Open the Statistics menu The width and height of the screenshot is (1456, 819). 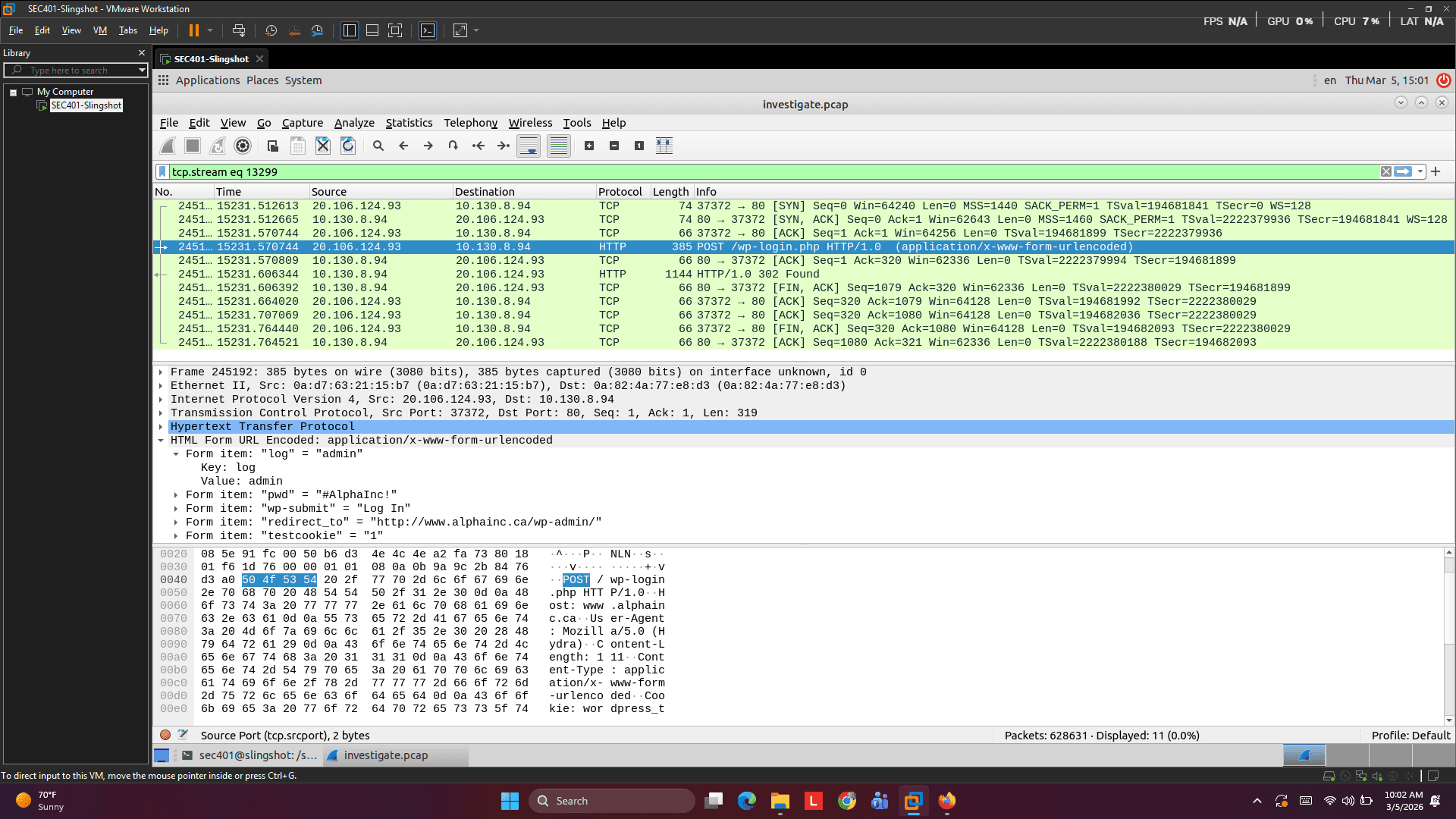click(x=409, y=123)
